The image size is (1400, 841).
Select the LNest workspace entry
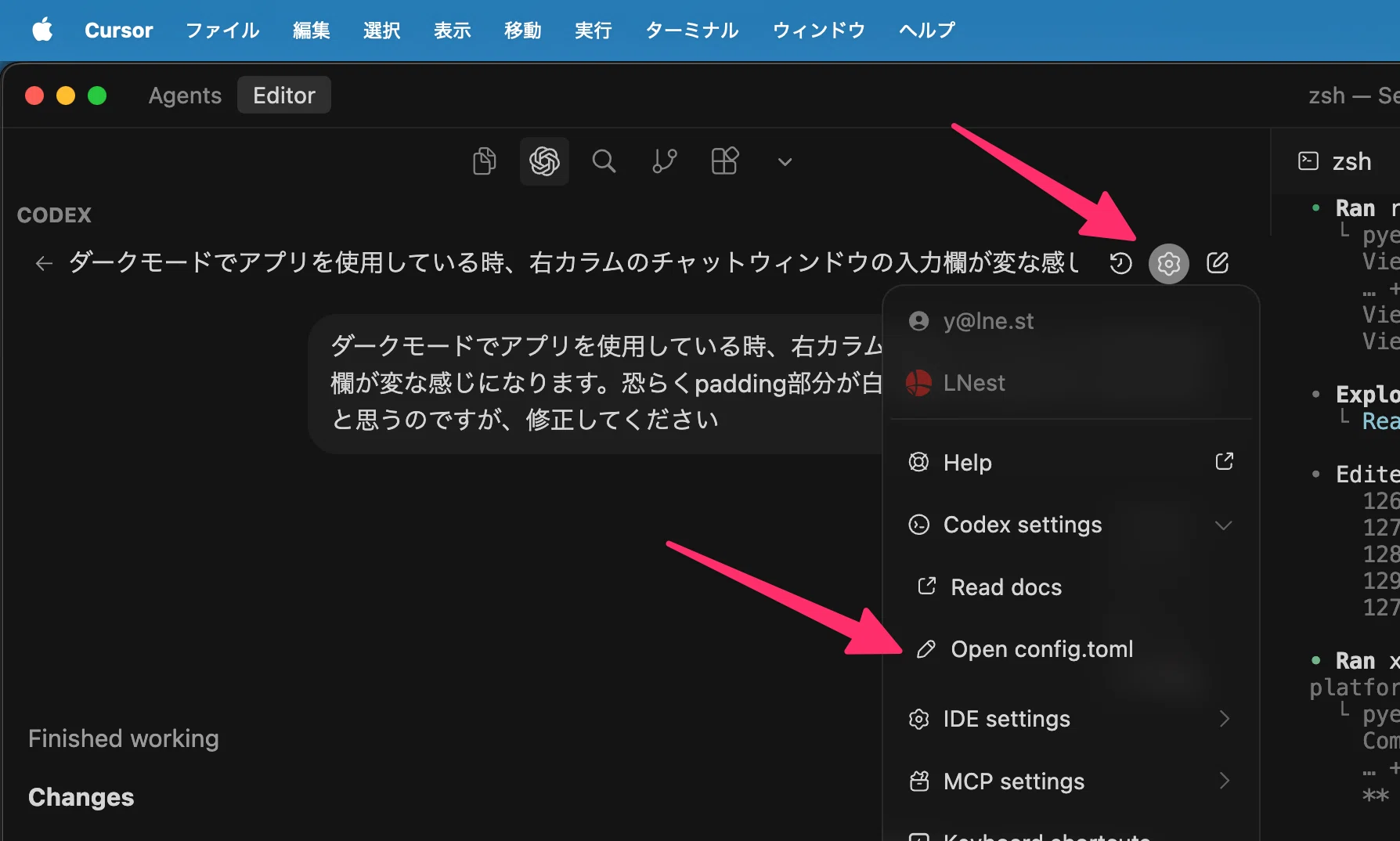point(1070,383)
